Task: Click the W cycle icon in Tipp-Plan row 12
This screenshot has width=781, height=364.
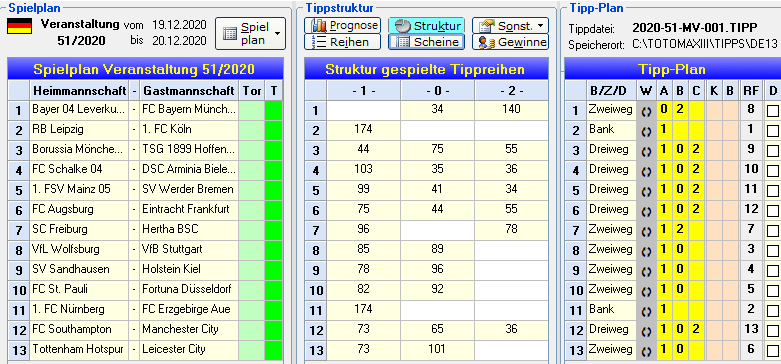Action: tap(647, 331)
